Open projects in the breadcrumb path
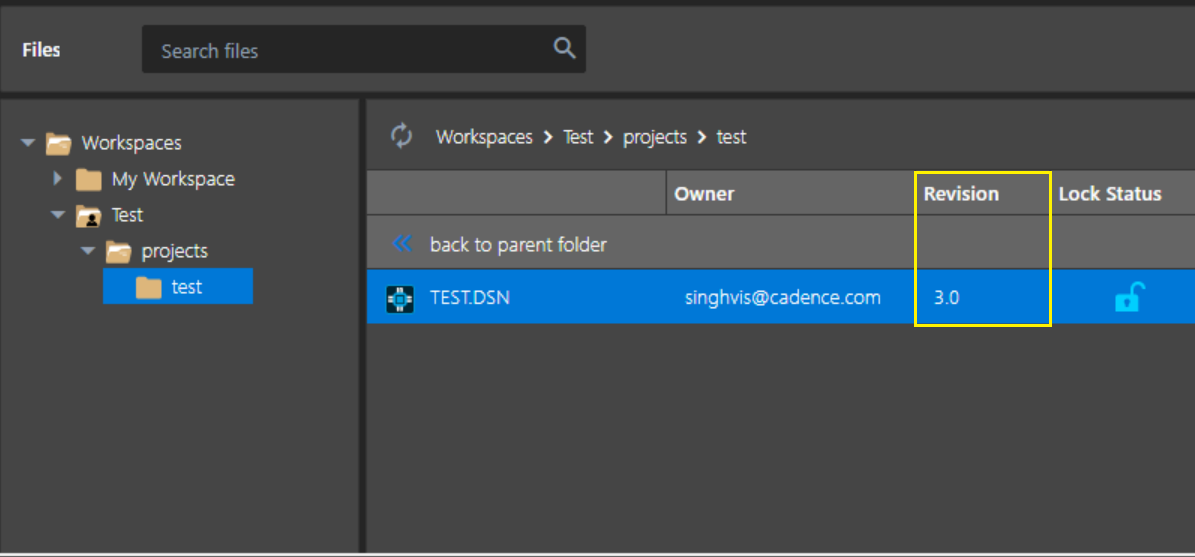This screenshot has width=1195, height=557. pyautogui.click(x=655, y=137)
